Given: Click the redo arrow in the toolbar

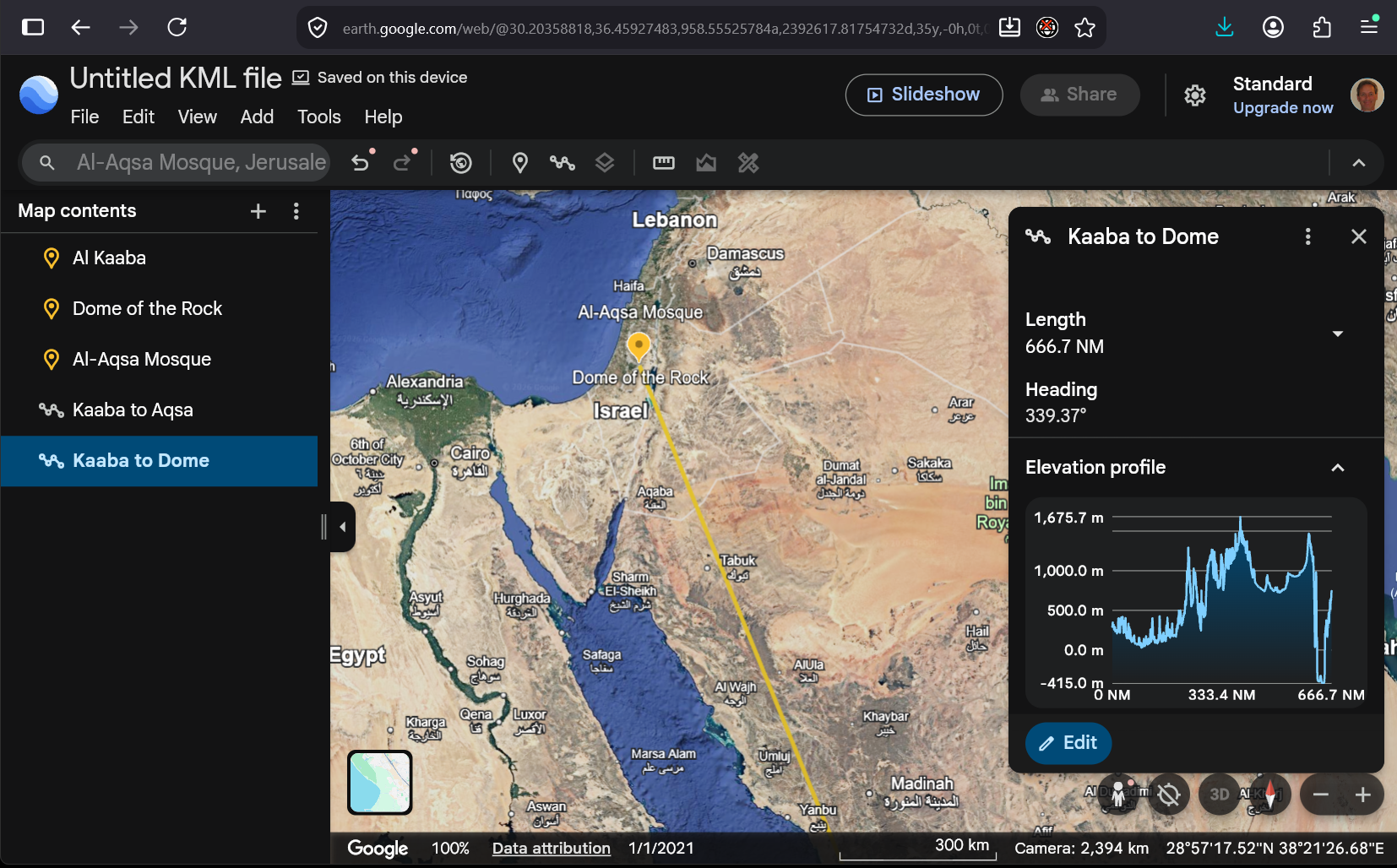Looking at the screenshot, I should point(403,162).
